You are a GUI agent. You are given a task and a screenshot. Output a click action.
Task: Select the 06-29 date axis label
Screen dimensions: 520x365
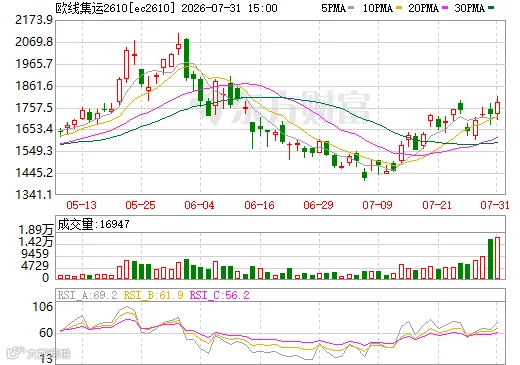pyautogui.click(x=318, y=205)
